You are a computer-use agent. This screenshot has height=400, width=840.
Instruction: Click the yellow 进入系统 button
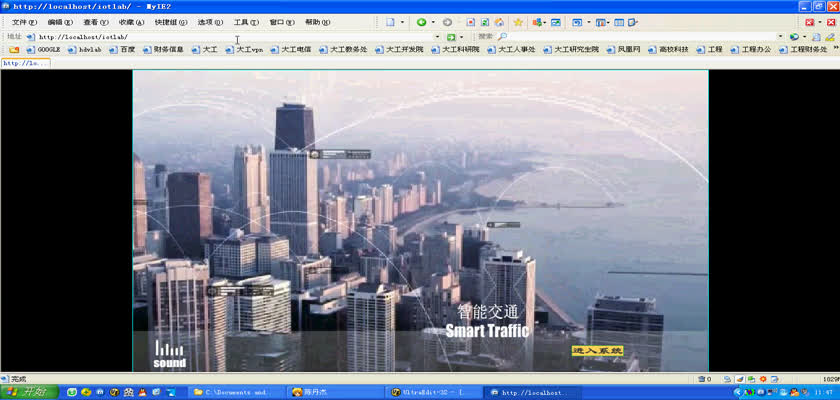[x=597, y=351]
